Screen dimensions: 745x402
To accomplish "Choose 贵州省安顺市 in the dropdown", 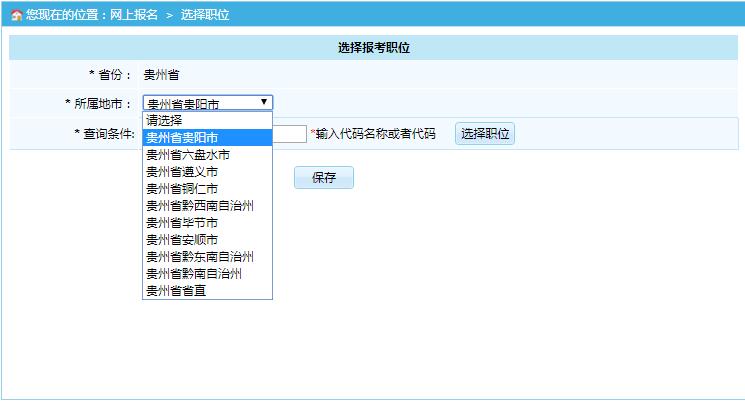I will pos(182,240).
